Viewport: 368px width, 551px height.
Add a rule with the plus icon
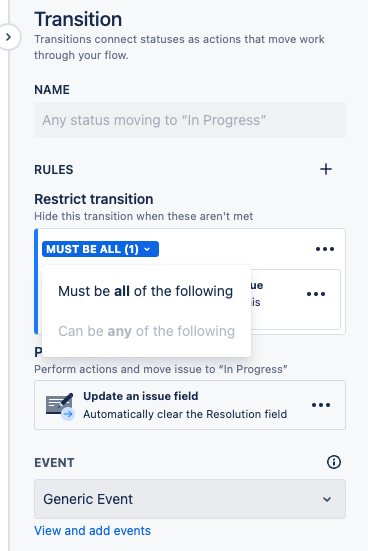(326, 169)
